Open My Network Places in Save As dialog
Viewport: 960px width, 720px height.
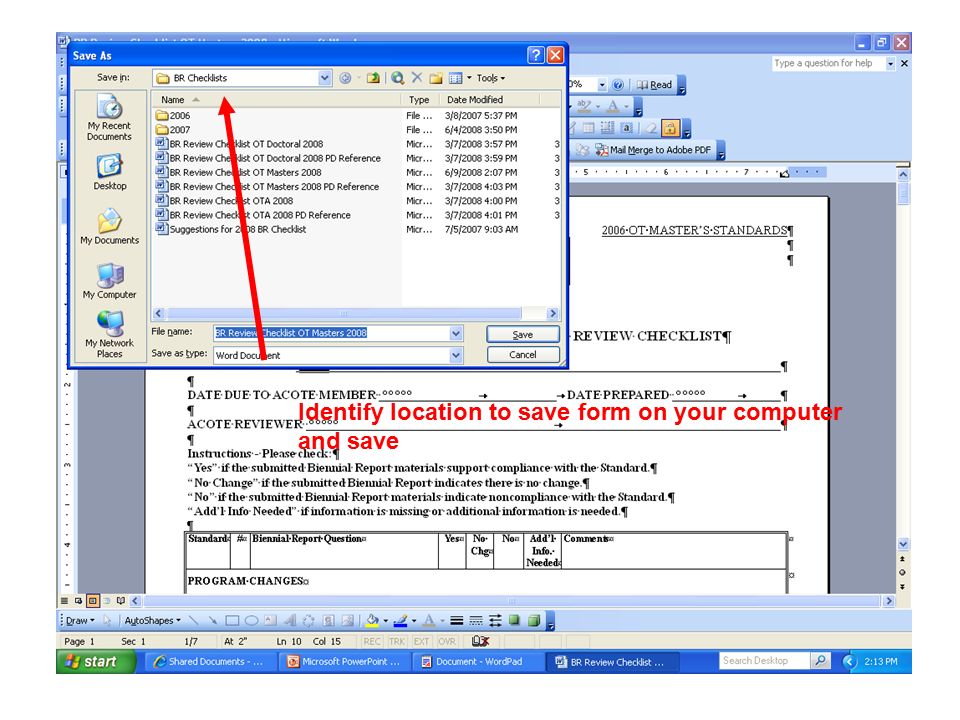(x=110, y=334)
